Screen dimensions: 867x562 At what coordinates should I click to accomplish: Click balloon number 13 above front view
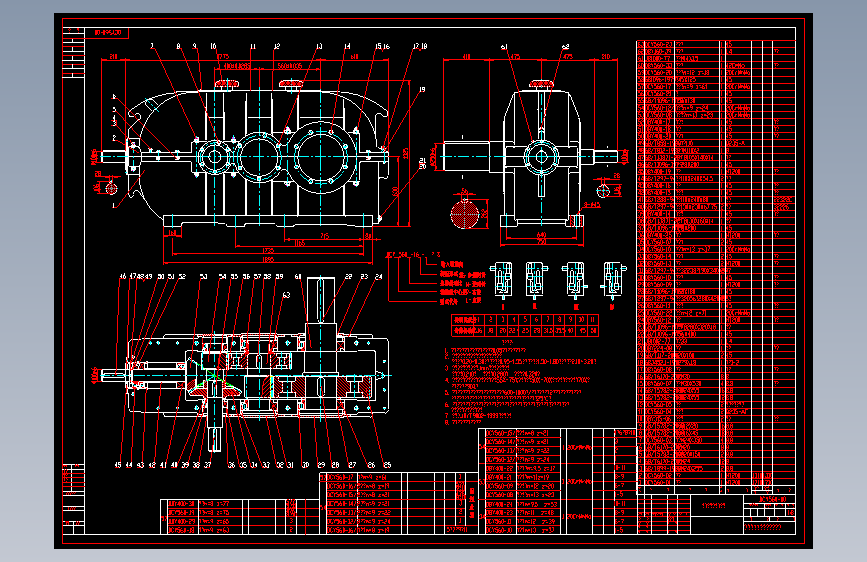pos(319,46)
